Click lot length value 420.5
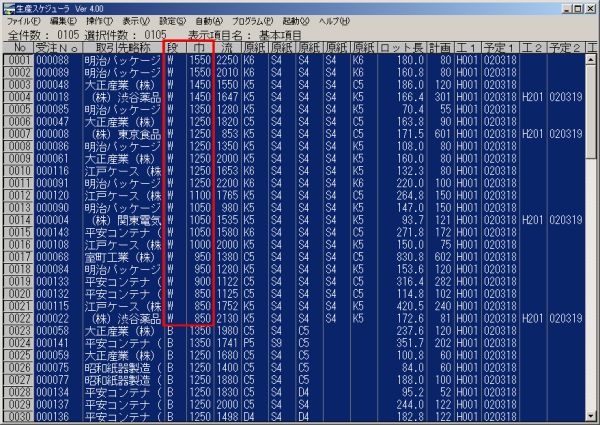This screenshot has height=425, width=600. tap(411, 306)
